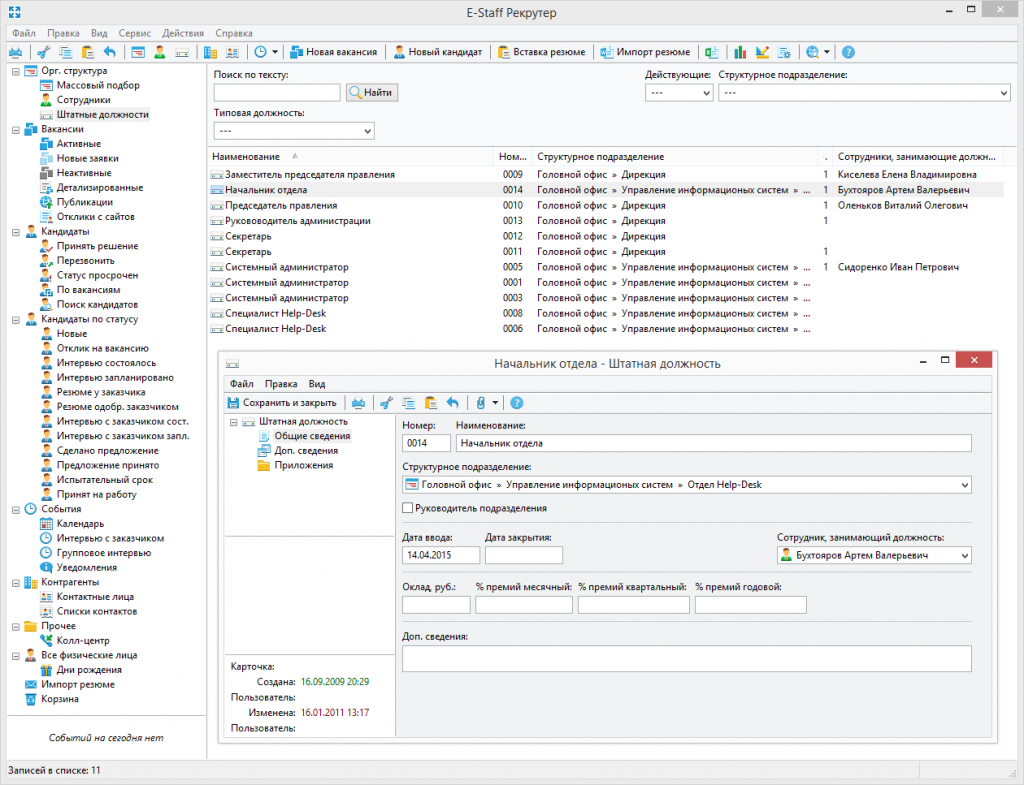Screen dimensions: 1024x785
Task: Open Календарь under События
Action: coord(80,524)
